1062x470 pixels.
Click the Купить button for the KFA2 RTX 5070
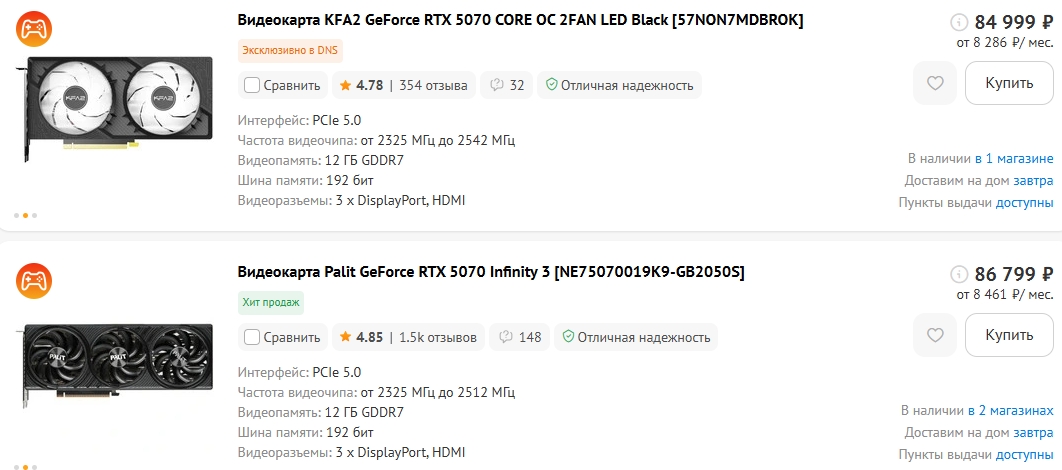[1009, 83]
